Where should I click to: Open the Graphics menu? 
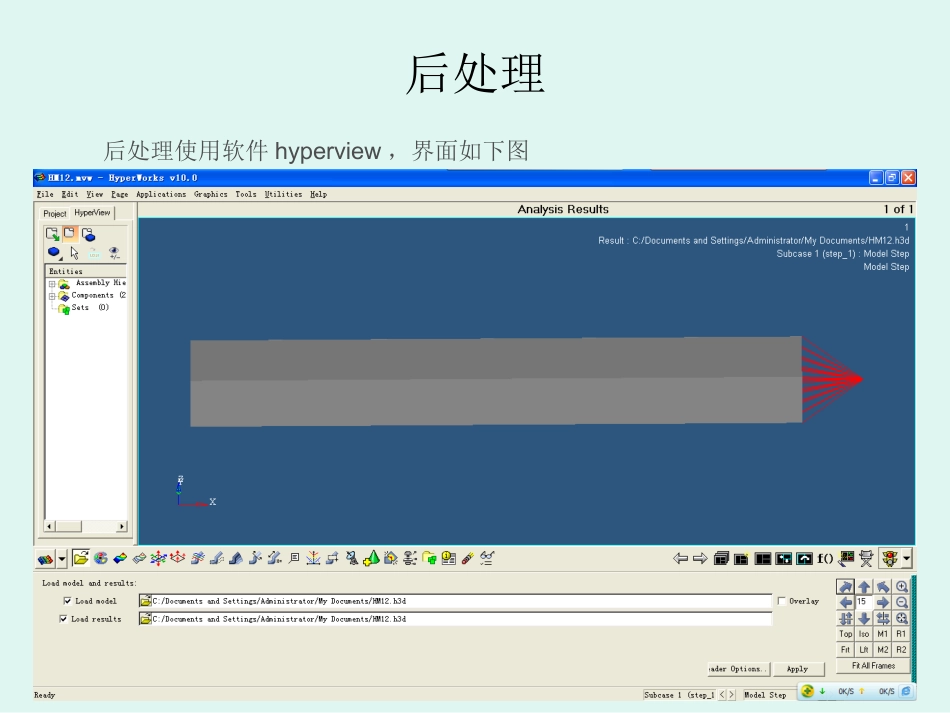(210, 194)
